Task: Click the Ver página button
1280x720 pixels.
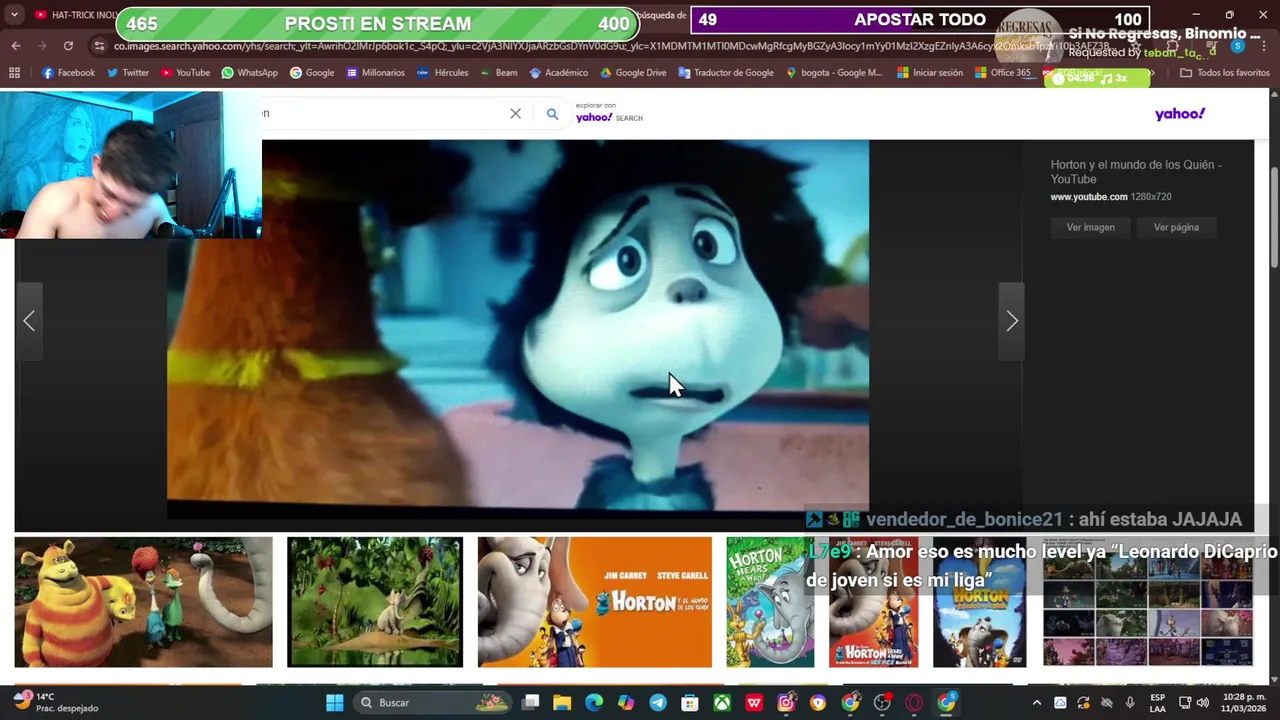Action: (x=1176, y=227)
